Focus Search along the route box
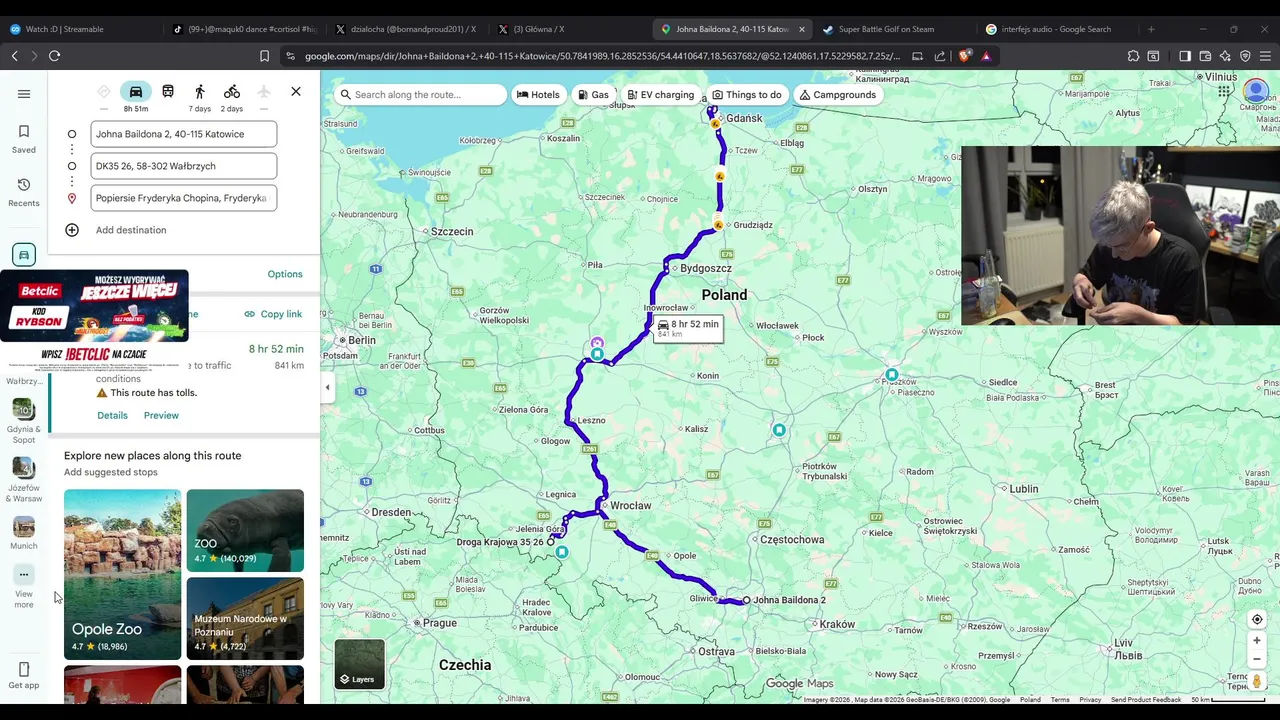This screenshot has height=720, width=1280. [422, 95]
